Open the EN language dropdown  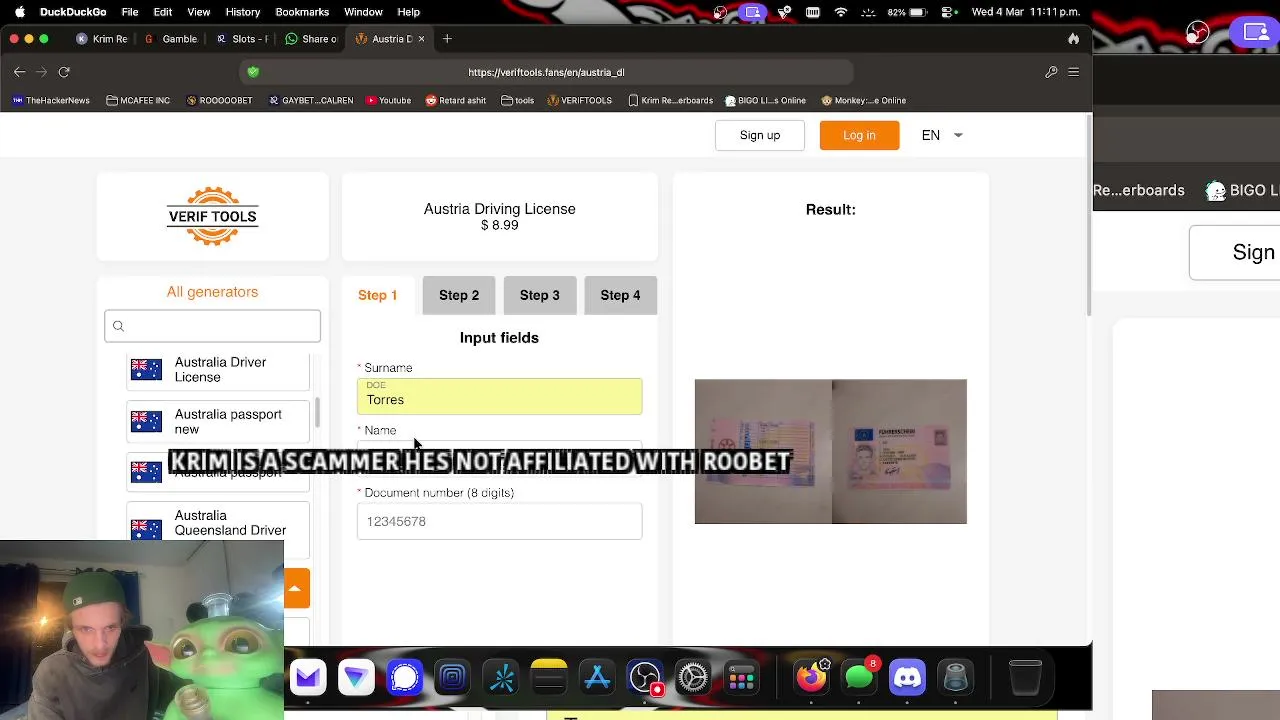(x=942, y=135)
